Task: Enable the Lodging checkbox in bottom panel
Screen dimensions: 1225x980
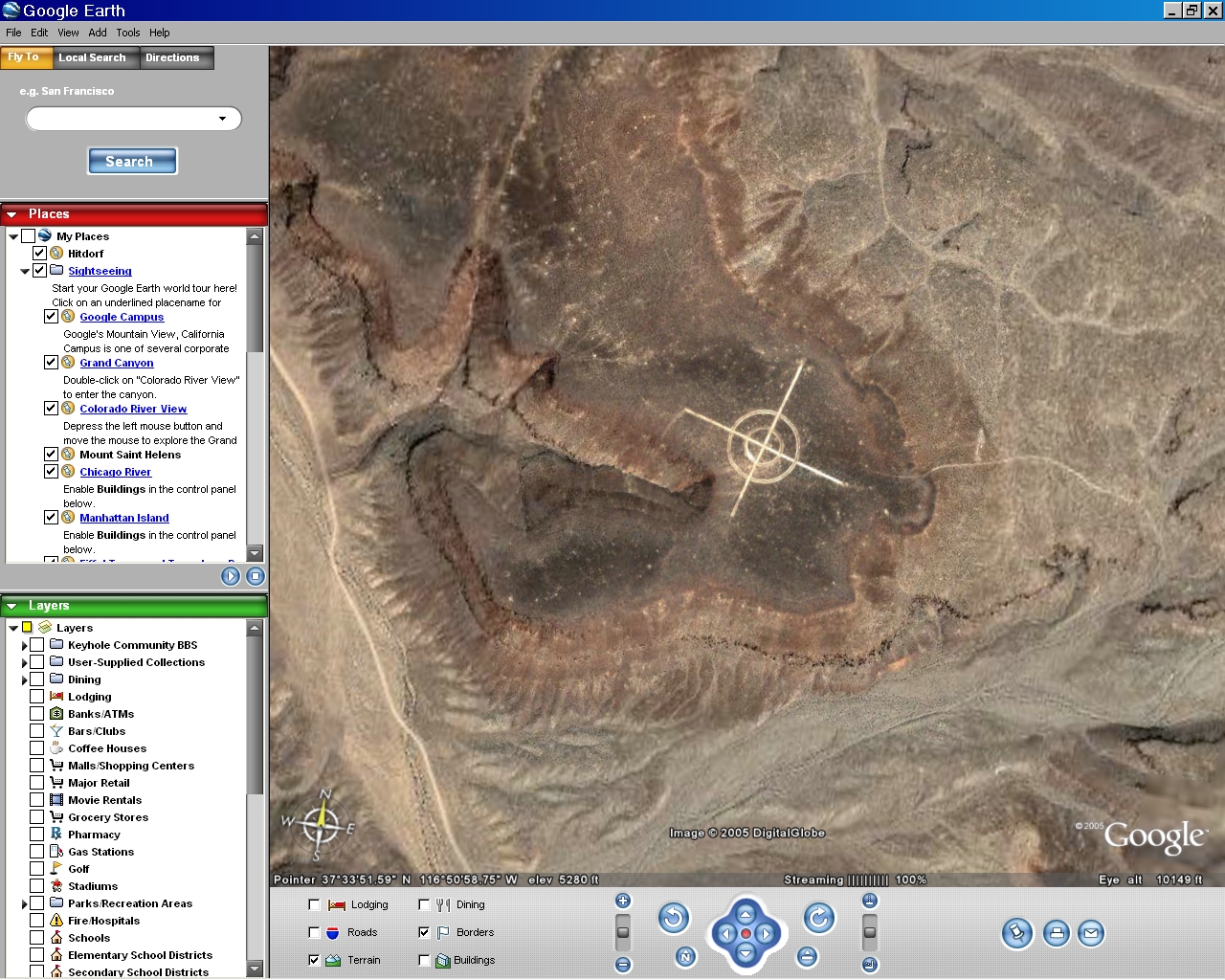Action: click(314, 904)
